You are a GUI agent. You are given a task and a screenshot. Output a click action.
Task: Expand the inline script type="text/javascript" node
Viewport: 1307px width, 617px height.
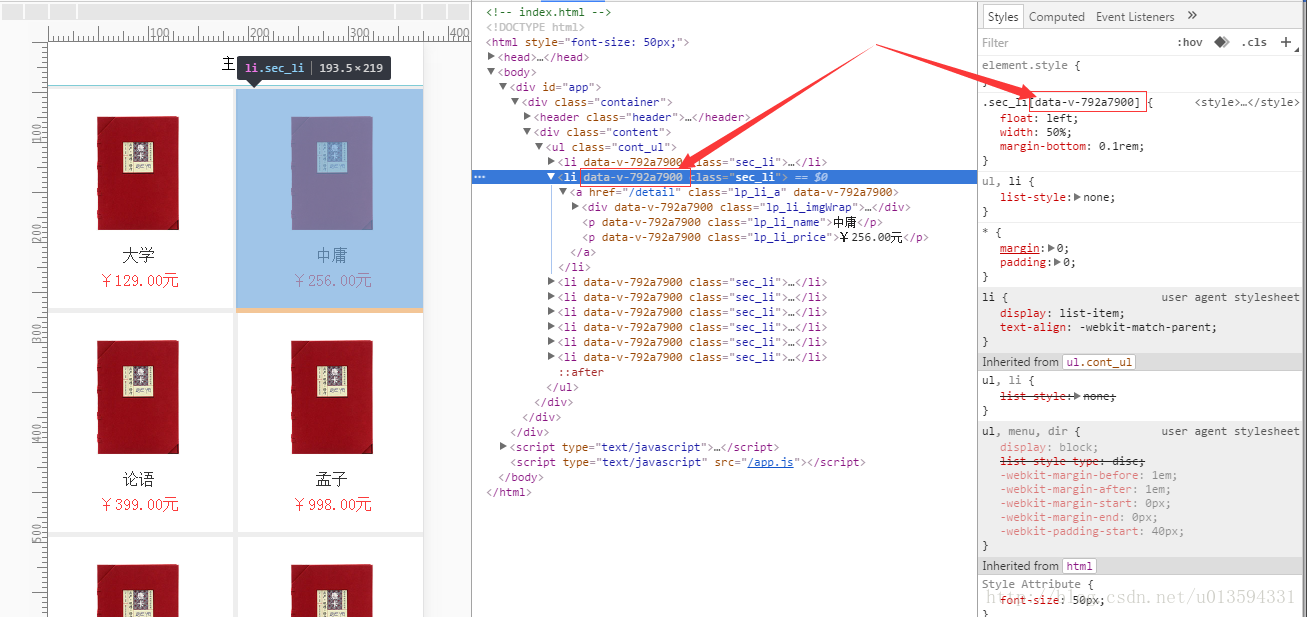coord(503,447)
